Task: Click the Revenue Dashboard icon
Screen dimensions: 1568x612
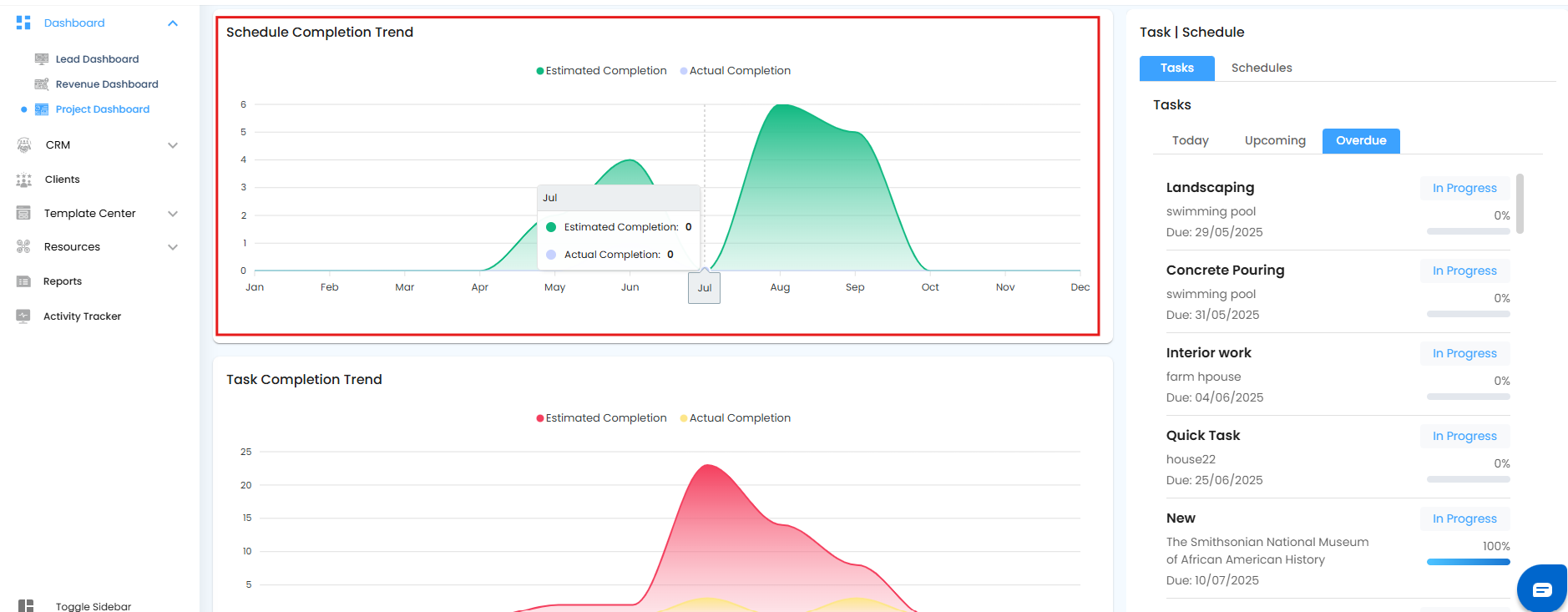Action: 42,84
